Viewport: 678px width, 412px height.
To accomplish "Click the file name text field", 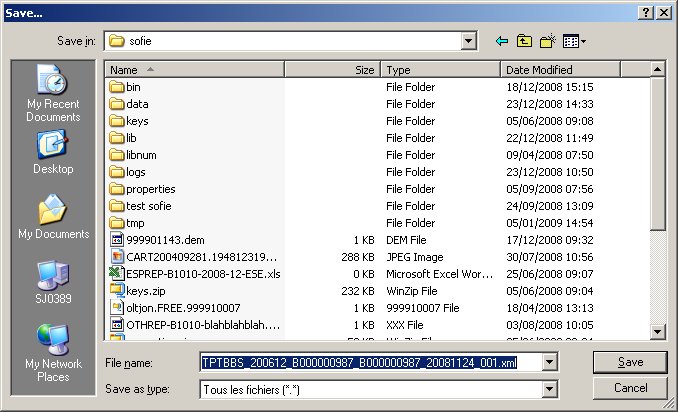I will 370,361.
